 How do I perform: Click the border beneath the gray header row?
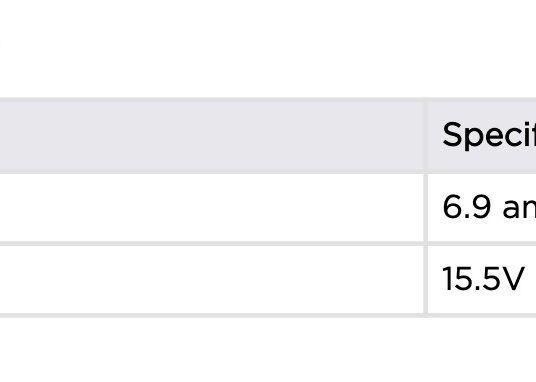click(268, 172)
